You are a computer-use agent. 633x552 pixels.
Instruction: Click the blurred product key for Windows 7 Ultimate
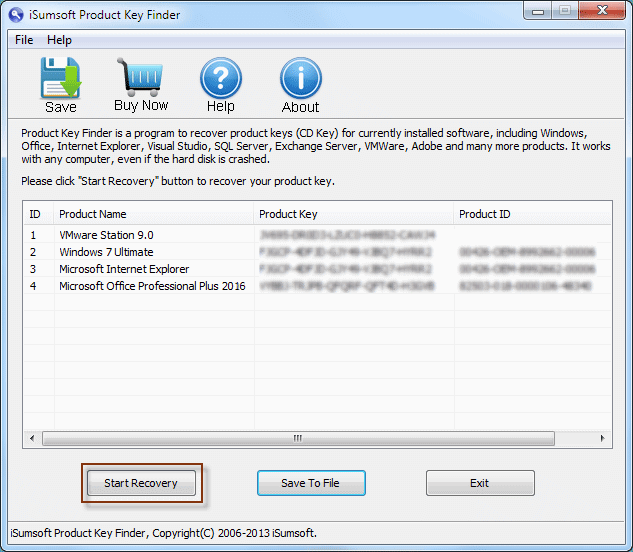346,252
